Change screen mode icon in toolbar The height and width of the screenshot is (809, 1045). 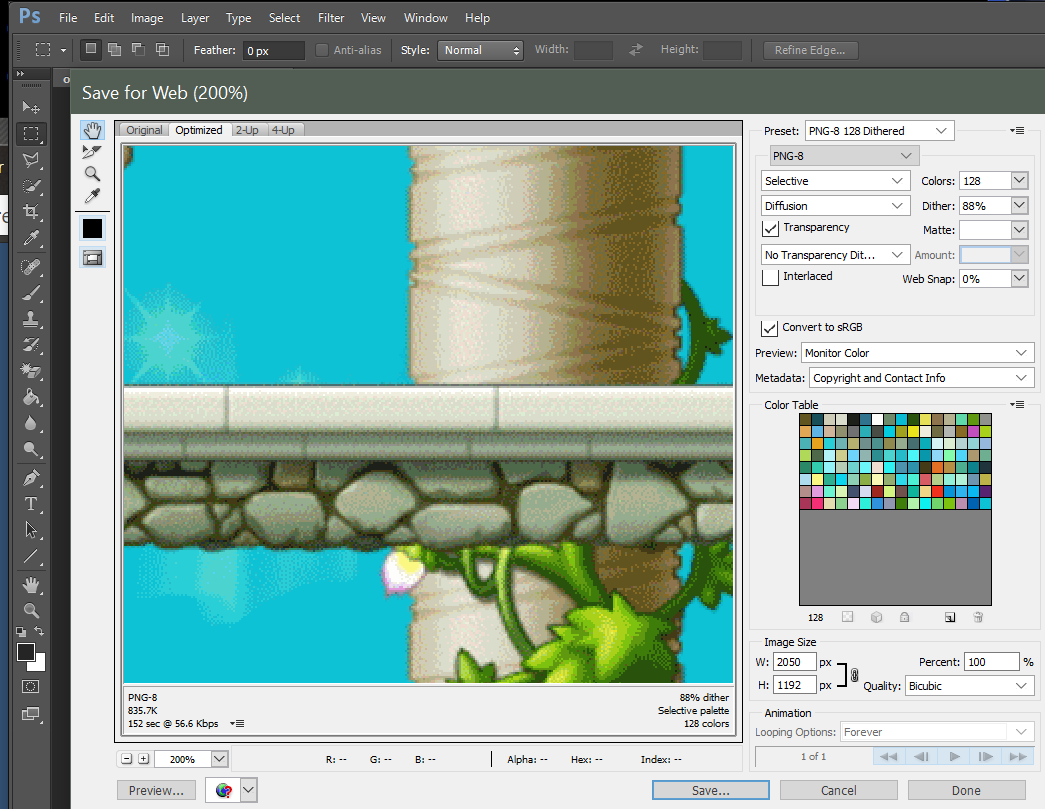(31, 714)
